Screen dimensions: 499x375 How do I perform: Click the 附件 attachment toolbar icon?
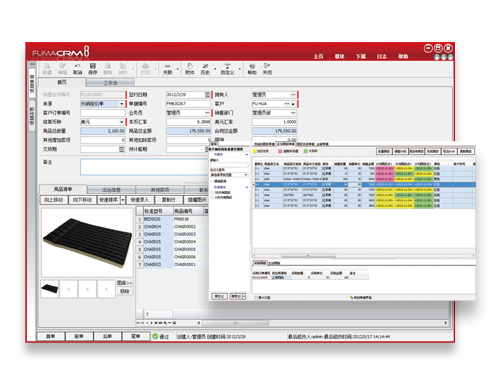(x=190, y=69)
